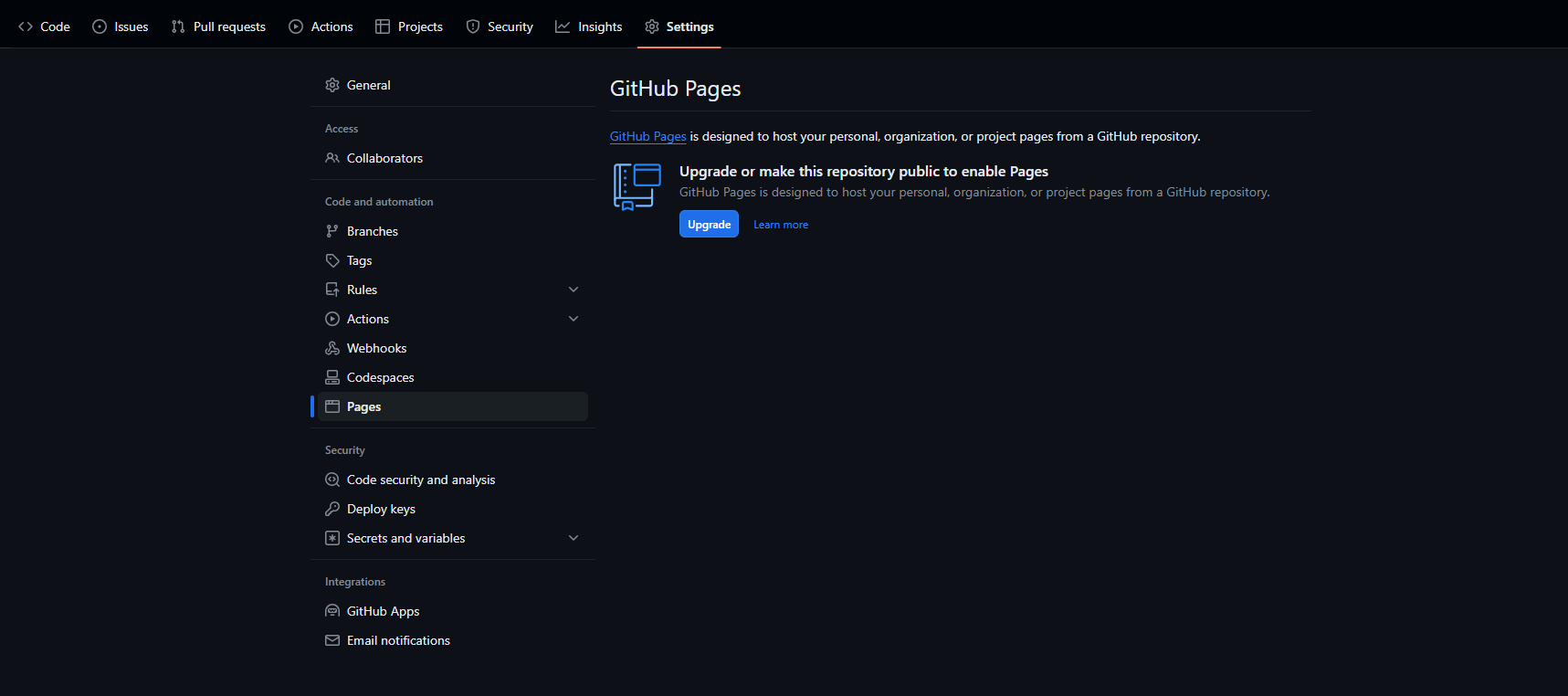Follow the GitHub Pages link in description

tap(647, 136)
